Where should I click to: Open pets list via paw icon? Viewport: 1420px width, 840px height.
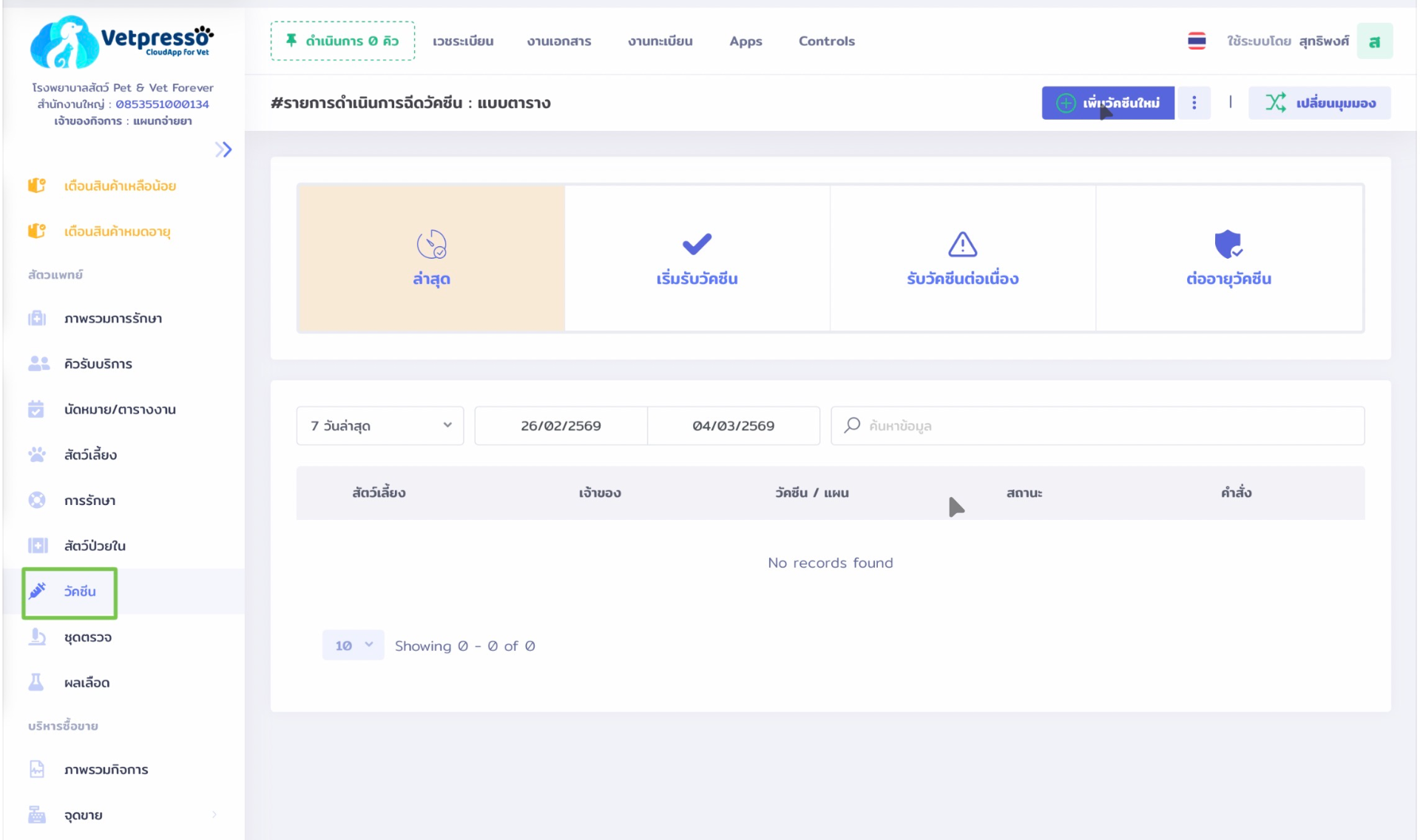click(x=37, y=455)
